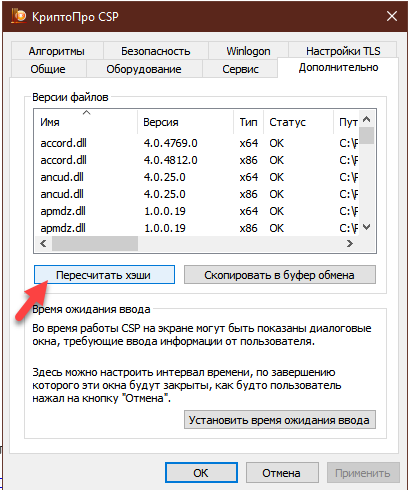Select the apmdz.dll x86 row
The height and width of the screenshot is (490, 408).
[197, 228]
